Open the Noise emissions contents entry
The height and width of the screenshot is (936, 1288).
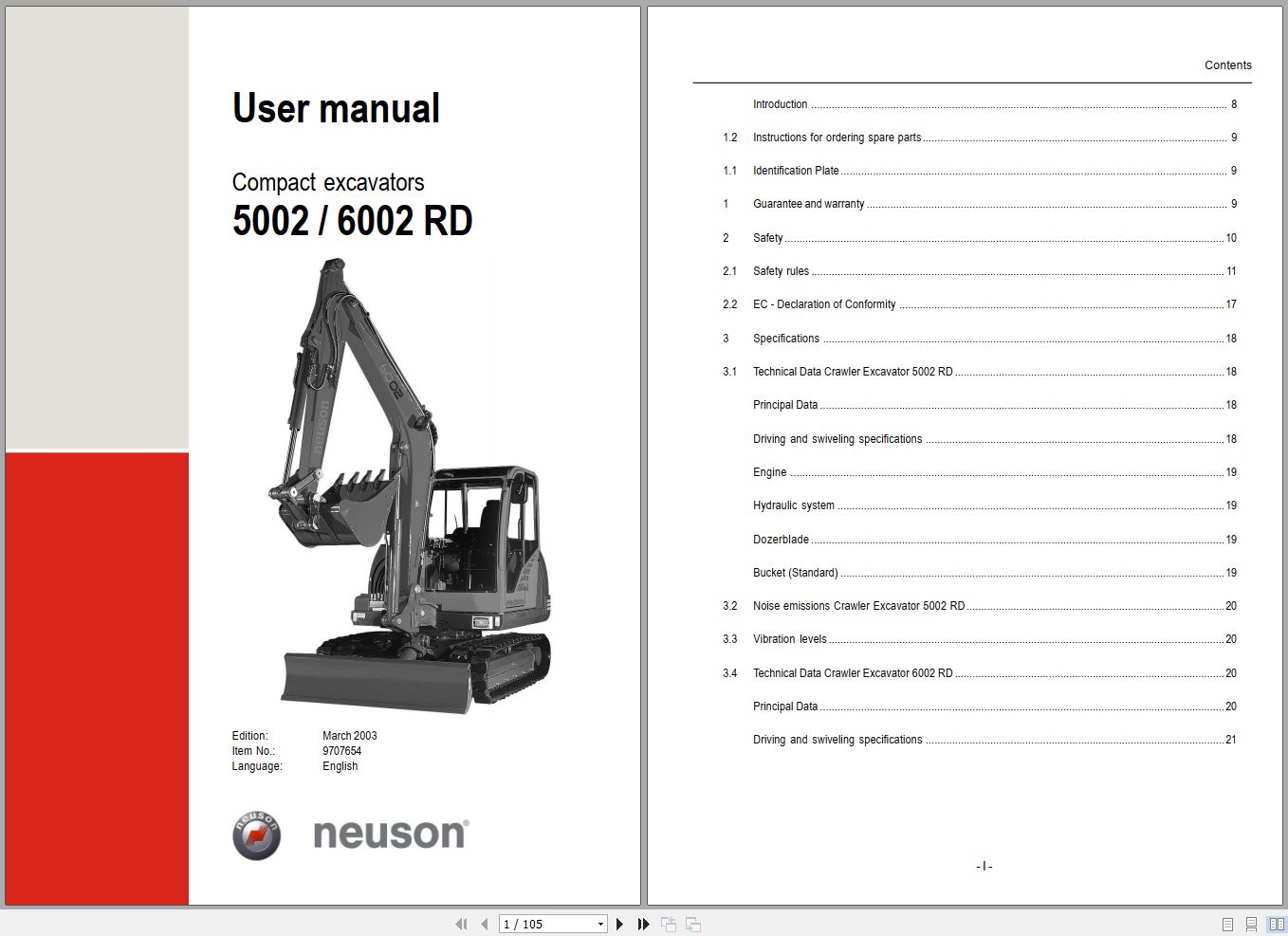pyautogui.click(x=858, y=605)
